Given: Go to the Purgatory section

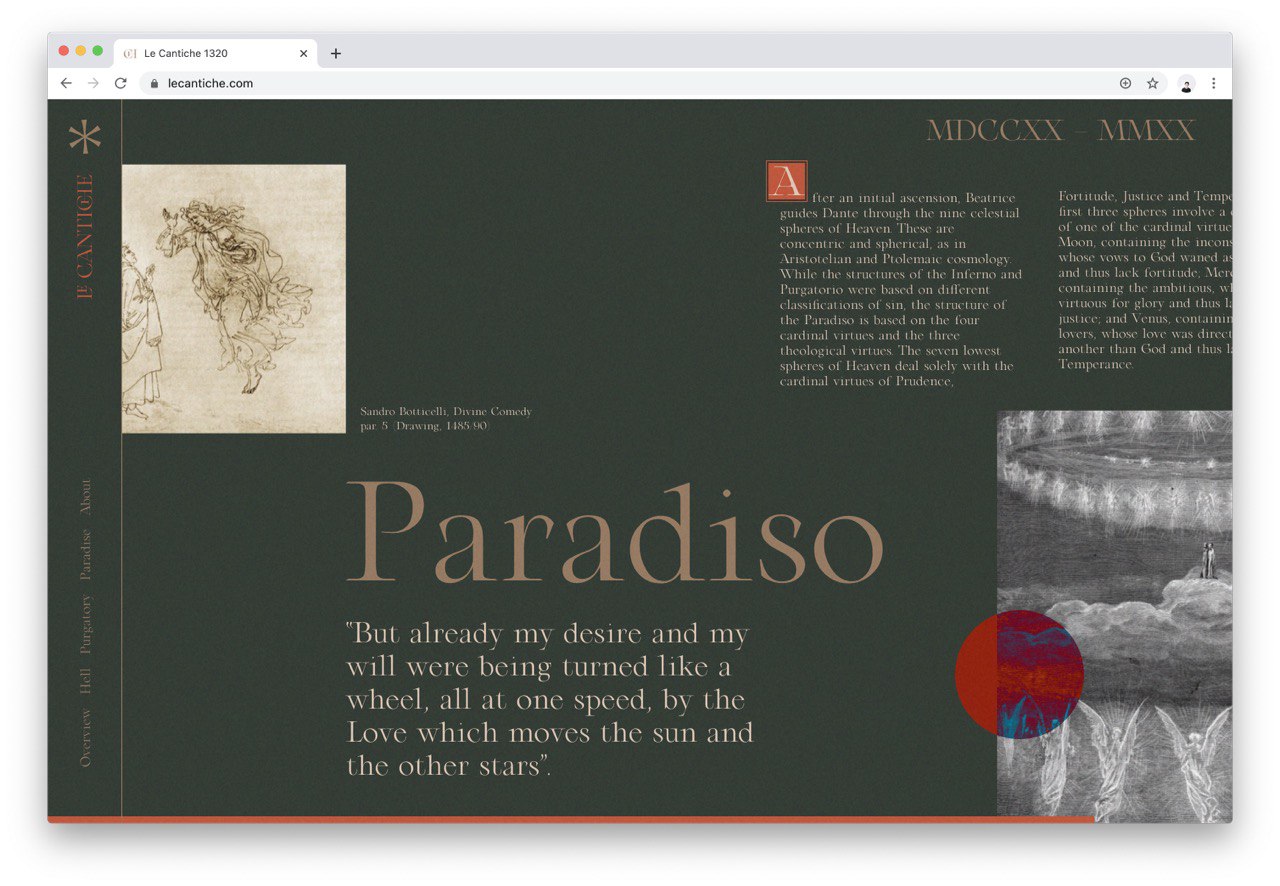Looking at the screenshot, I should [85, 624].
